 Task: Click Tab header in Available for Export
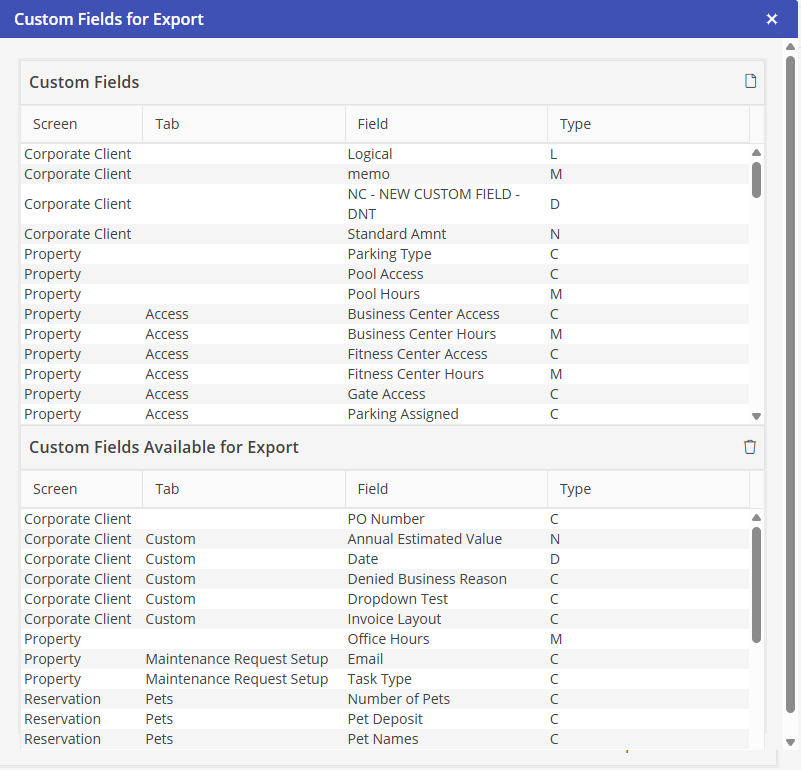coord(167,489)
